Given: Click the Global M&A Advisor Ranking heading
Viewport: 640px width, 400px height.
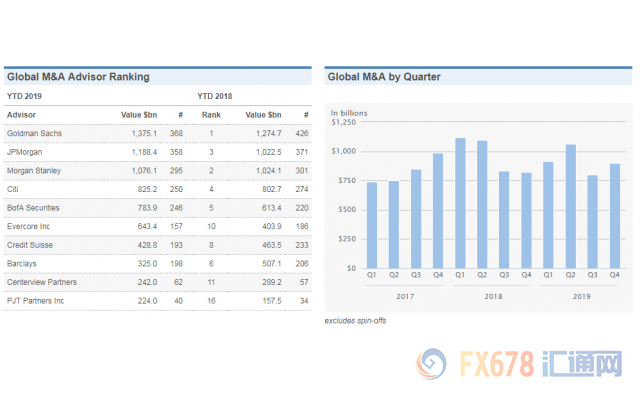Looking at the screenshot, I should point(78,77).
